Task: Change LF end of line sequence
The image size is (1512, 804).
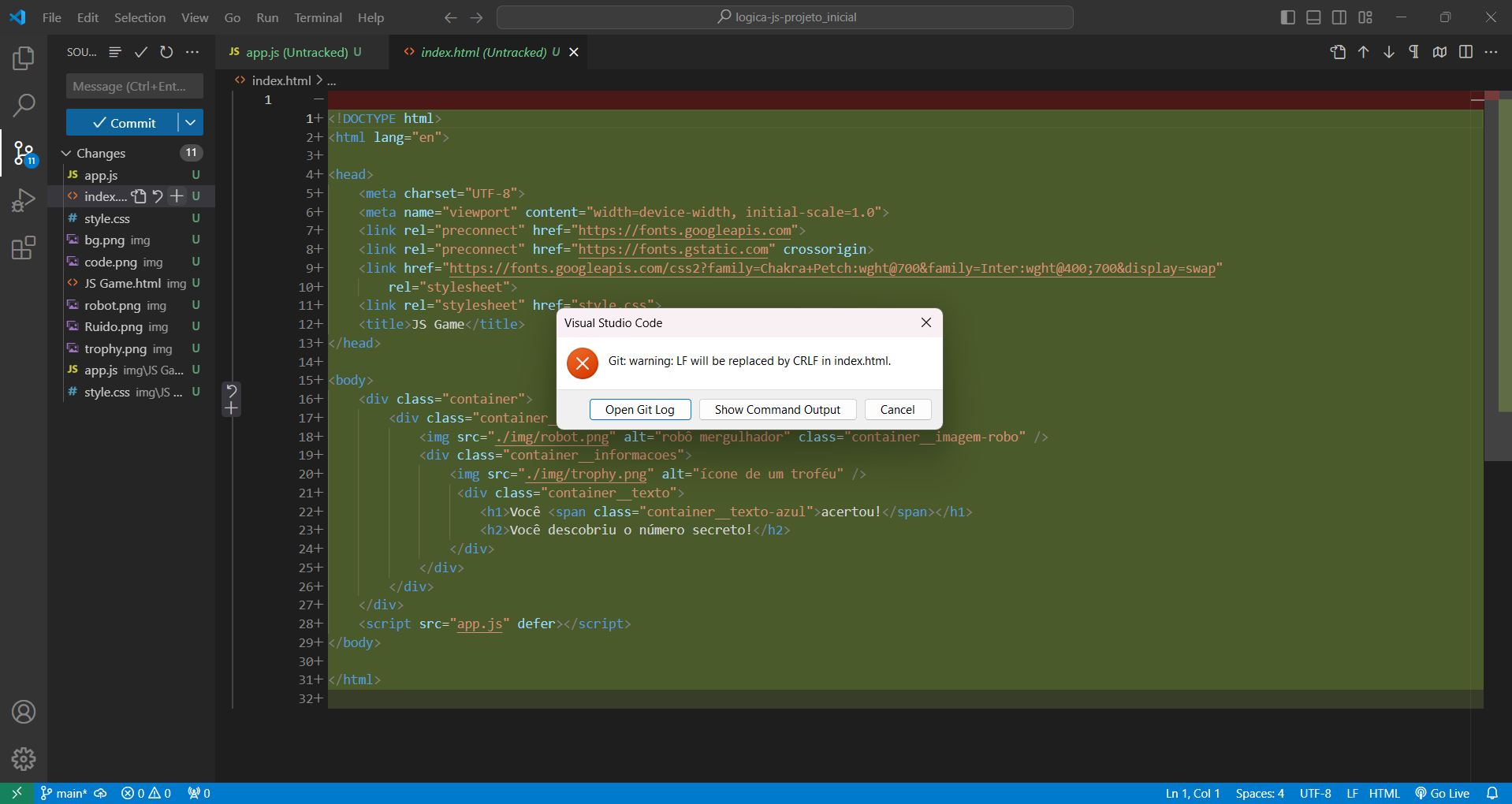Action: [1352, 793]
